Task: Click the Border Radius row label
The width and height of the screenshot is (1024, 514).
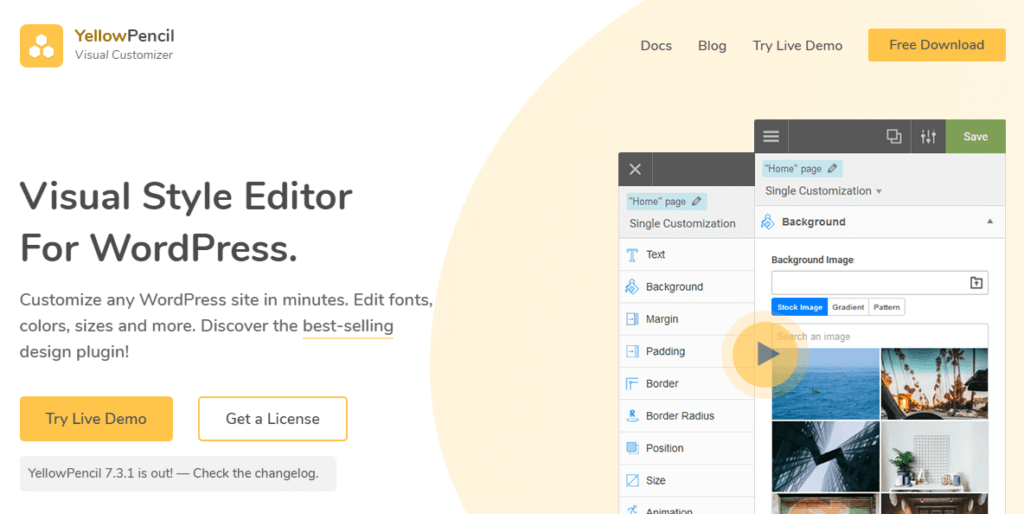Action: pos(680,415)
